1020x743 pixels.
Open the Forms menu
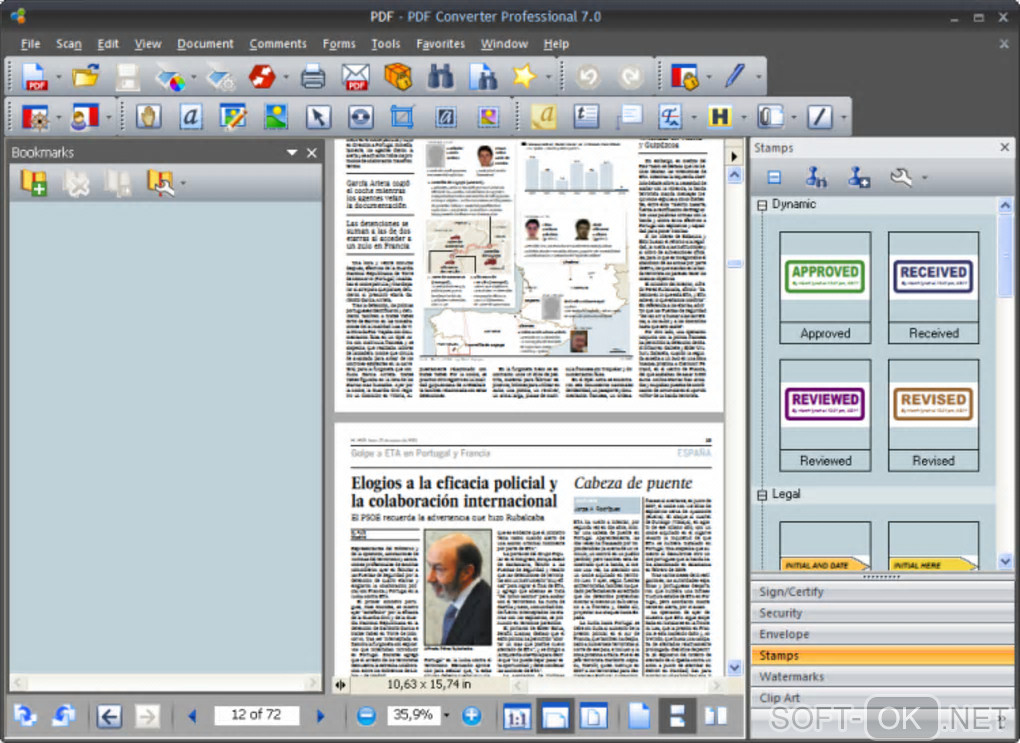coord(339,44)
